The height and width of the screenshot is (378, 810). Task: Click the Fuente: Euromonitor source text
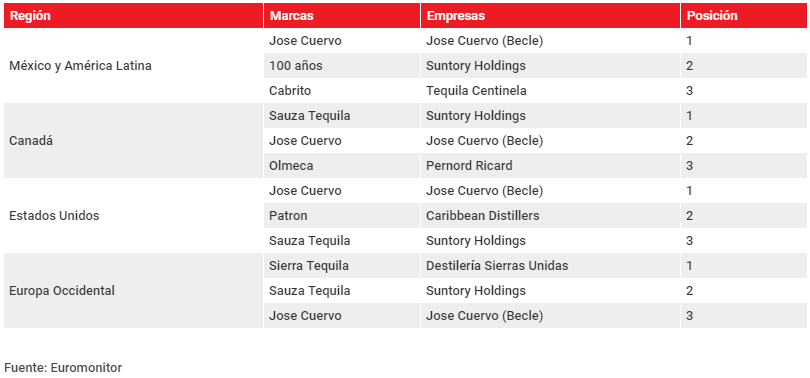(64, 368)
